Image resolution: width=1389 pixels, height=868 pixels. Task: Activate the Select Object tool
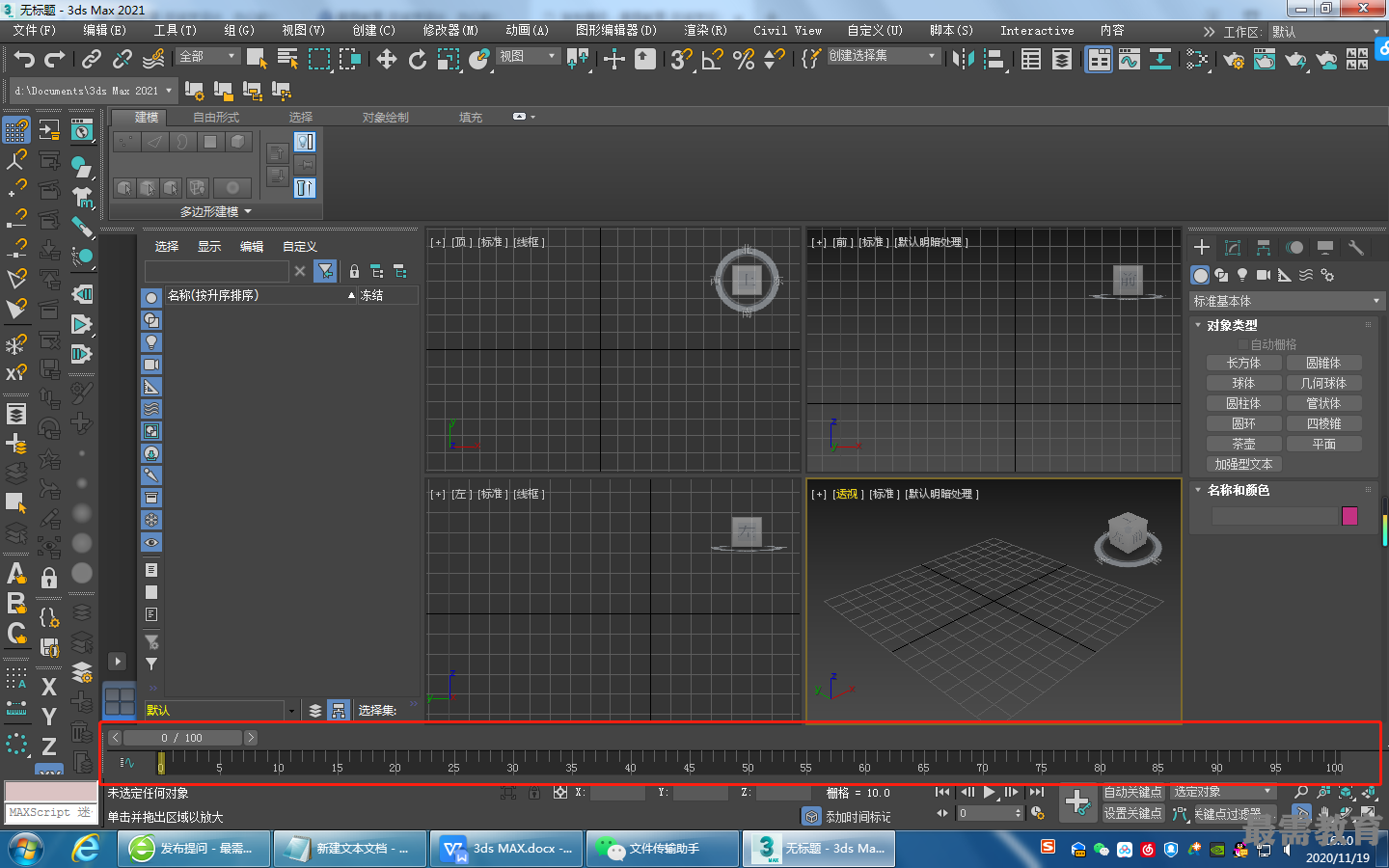coord(257,59)
